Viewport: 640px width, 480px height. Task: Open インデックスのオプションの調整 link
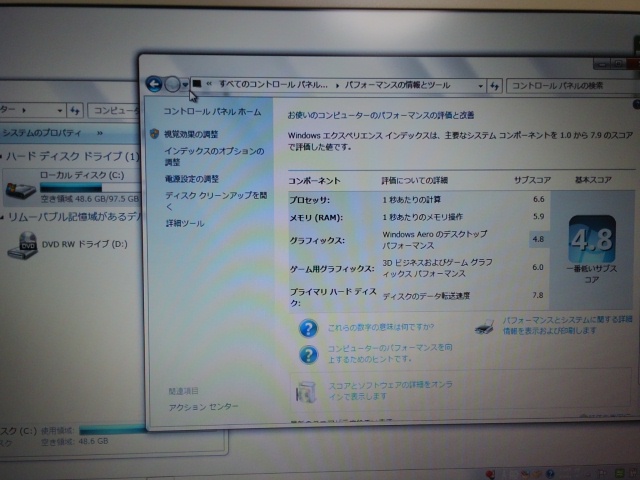tap(214, 156)
